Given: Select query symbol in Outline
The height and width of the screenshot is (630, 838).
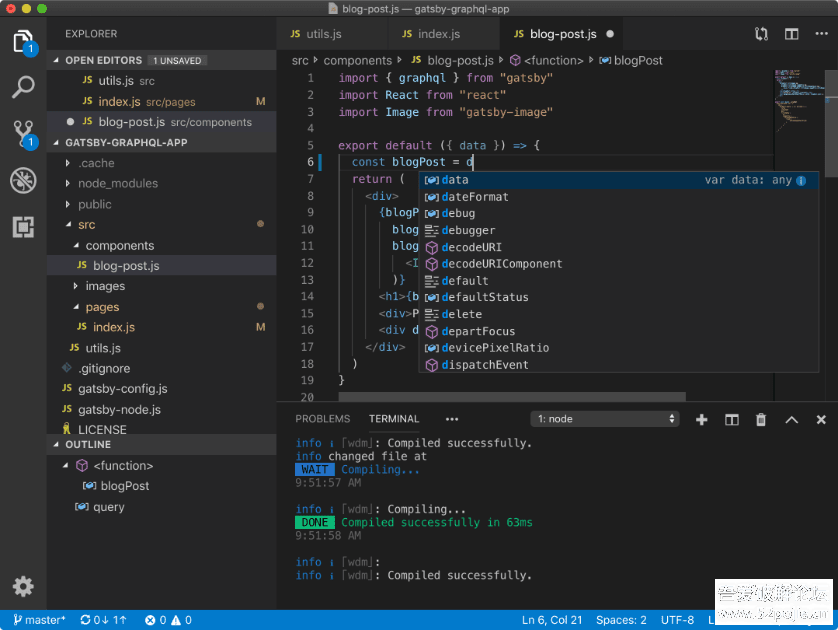Looking at the screenshot, I should point(161,507).
